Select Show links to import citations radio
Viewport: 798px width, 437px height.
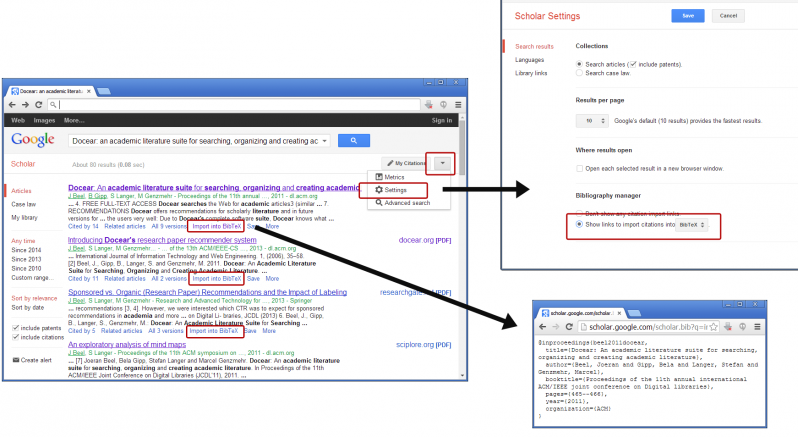tap(579, 224)
